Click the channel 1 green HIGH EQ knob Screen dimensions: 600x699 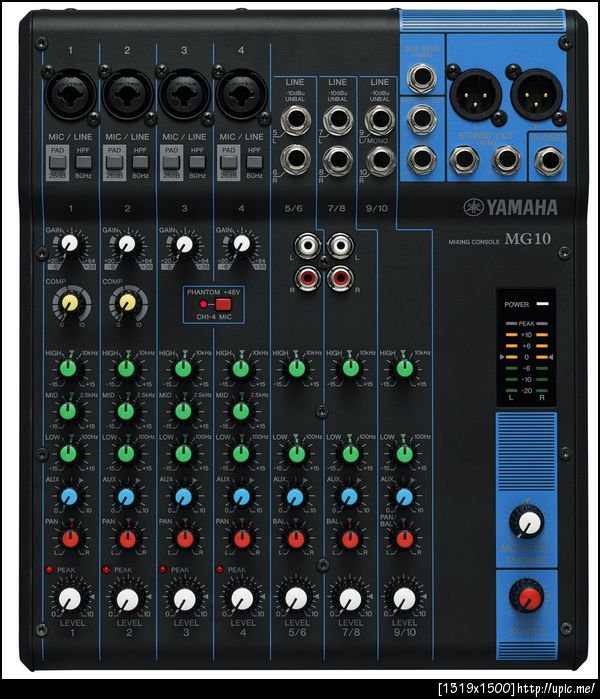69,369
